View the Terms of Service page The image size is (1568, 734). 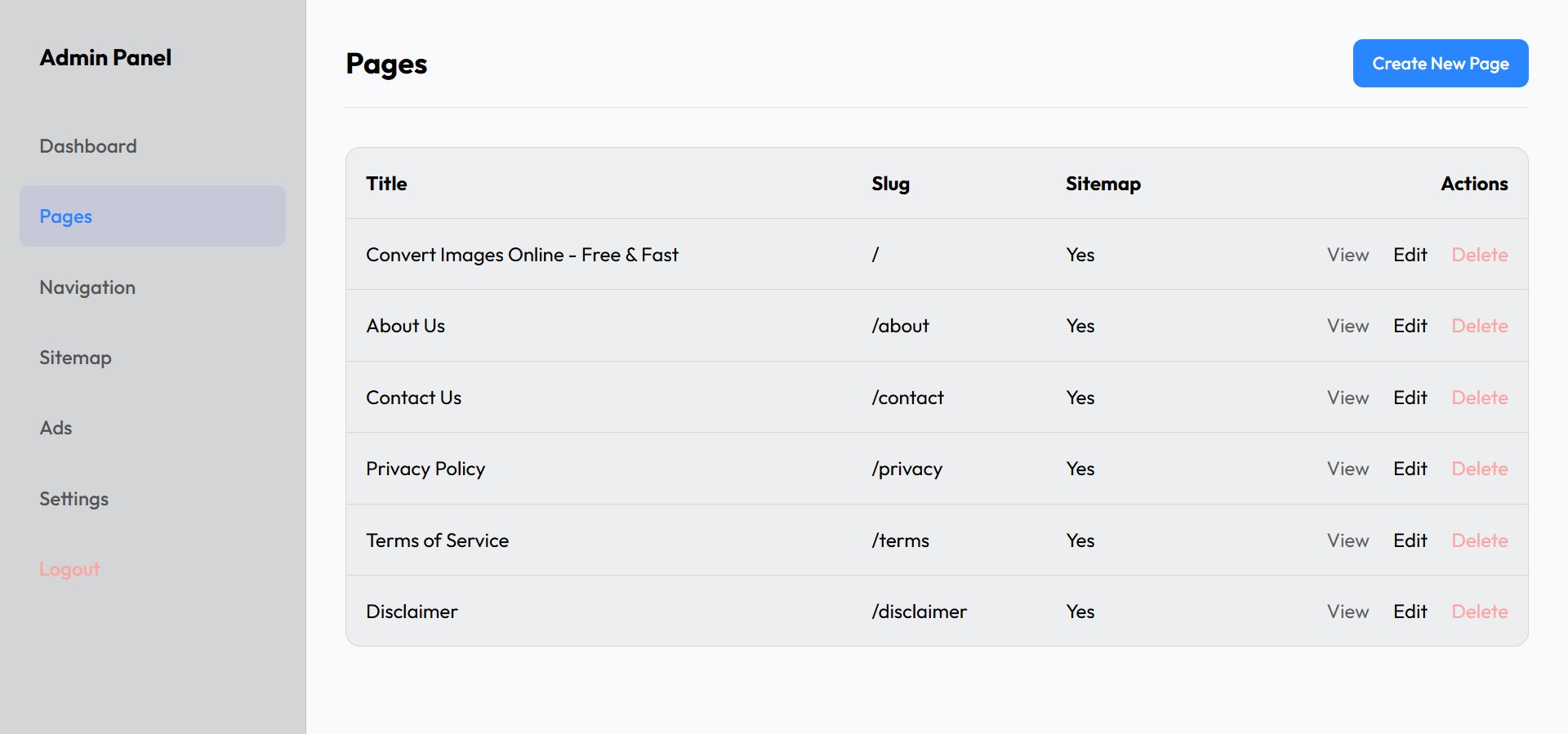(x=1347, y=540)
